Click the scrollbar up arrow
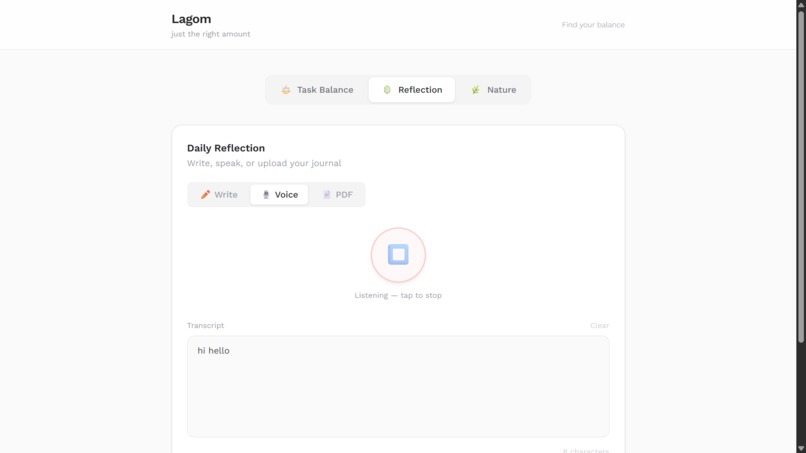Image resolution: width=806 pixels, height=453 pixels. click(801, 4)
